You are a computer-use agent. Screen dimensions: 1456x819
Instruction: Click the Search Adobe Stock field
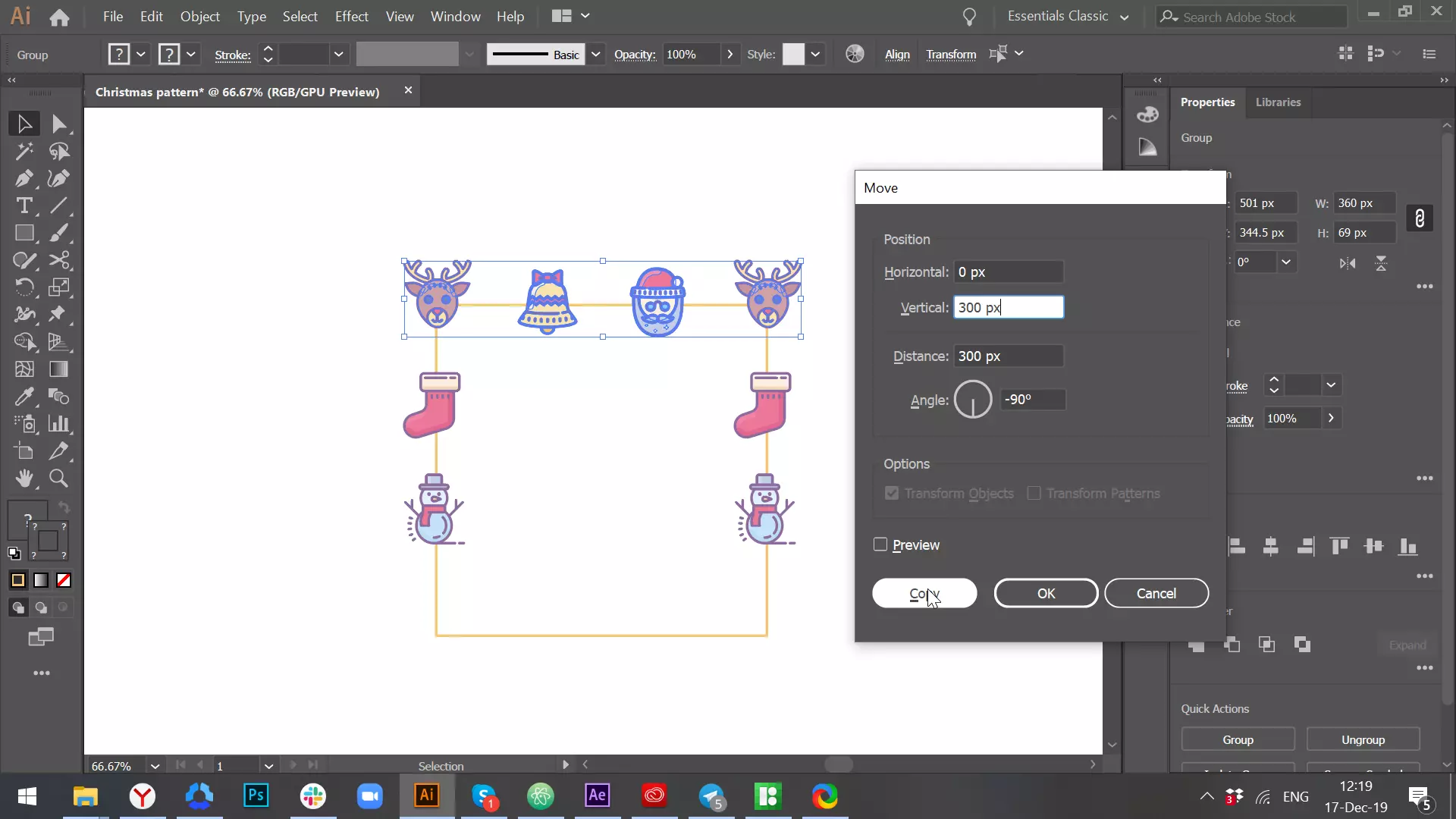[x=1251, y=17]
